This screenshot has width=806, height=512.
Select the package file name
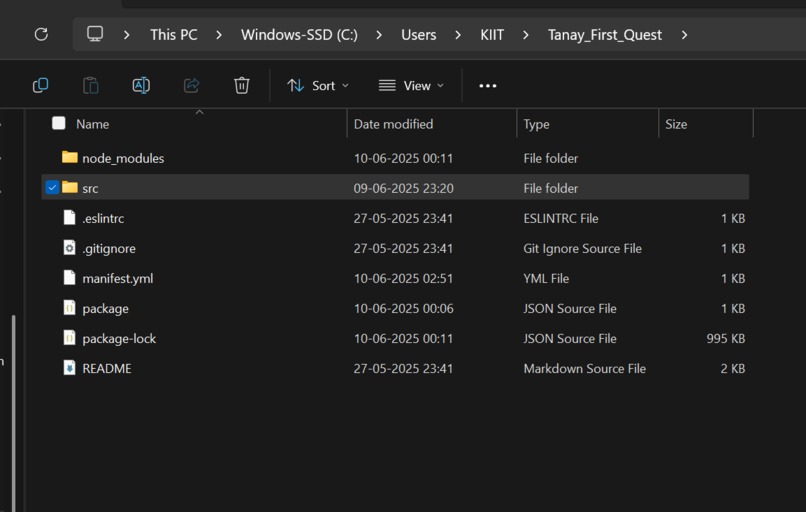[x=105, y=309]
